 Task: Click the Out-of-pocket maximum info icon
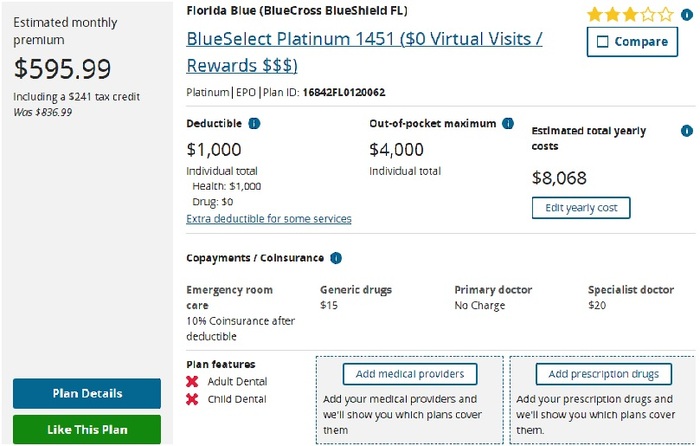click(508, 124)
